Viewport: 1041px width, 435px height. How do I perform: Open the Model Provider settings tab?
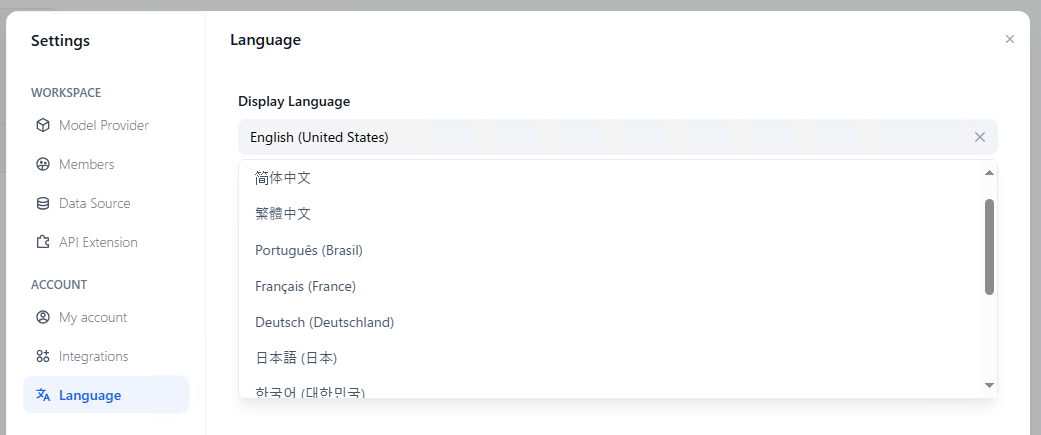pyautogui.click(x=106, y=126)
